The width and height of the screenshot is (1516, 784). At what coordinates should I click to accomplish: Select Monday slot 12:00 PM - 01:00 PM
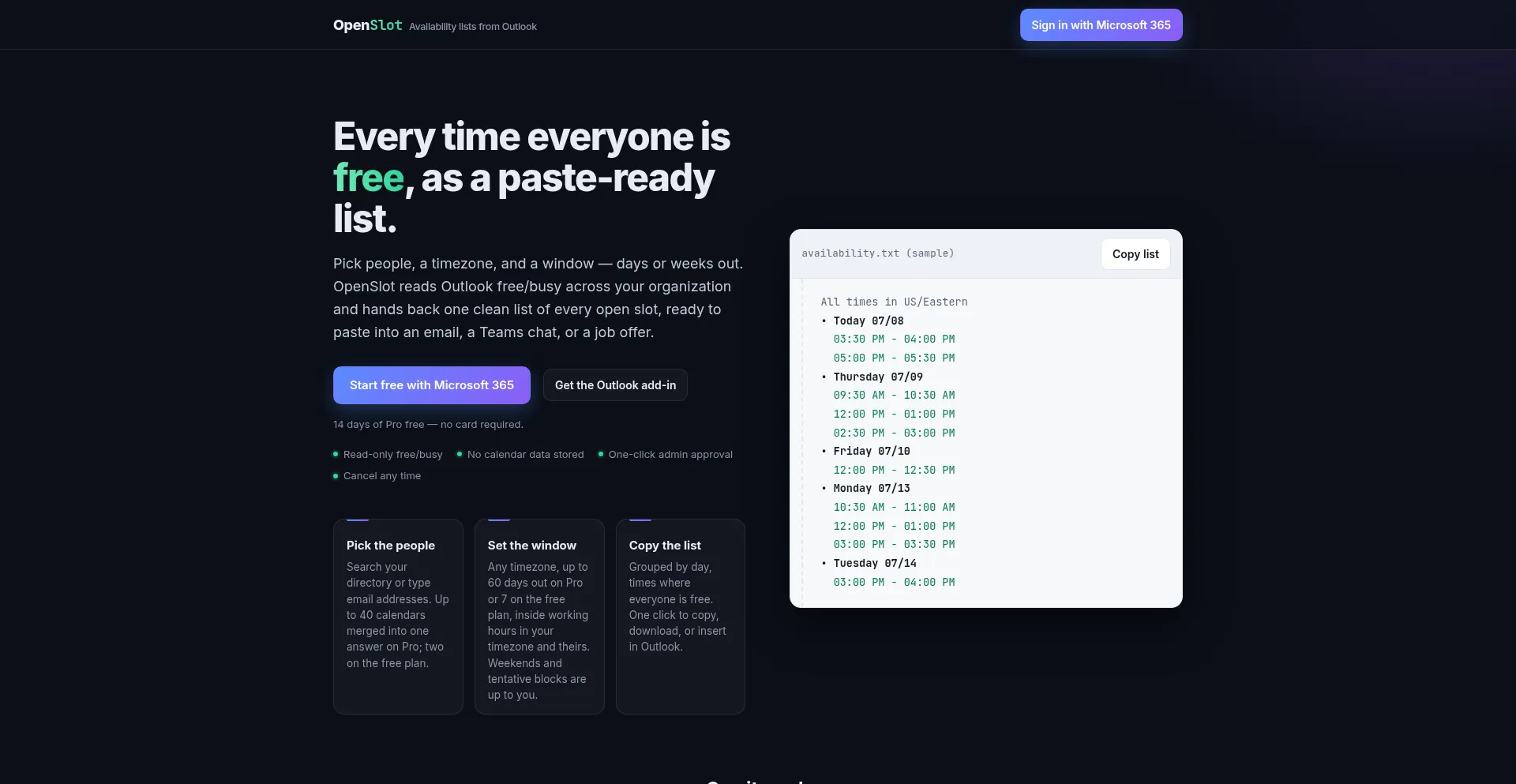pyautogui.click(x=894, y=527)
